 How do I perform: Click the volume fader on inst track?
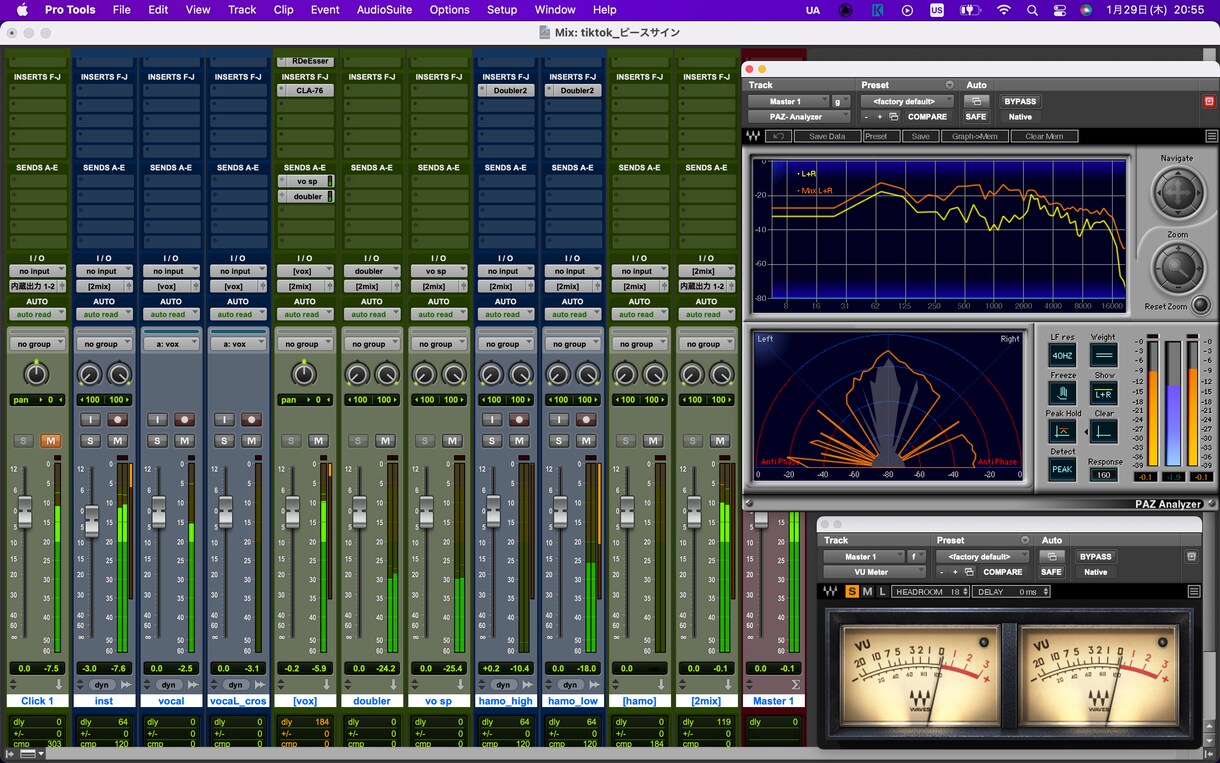coord(91,521)
